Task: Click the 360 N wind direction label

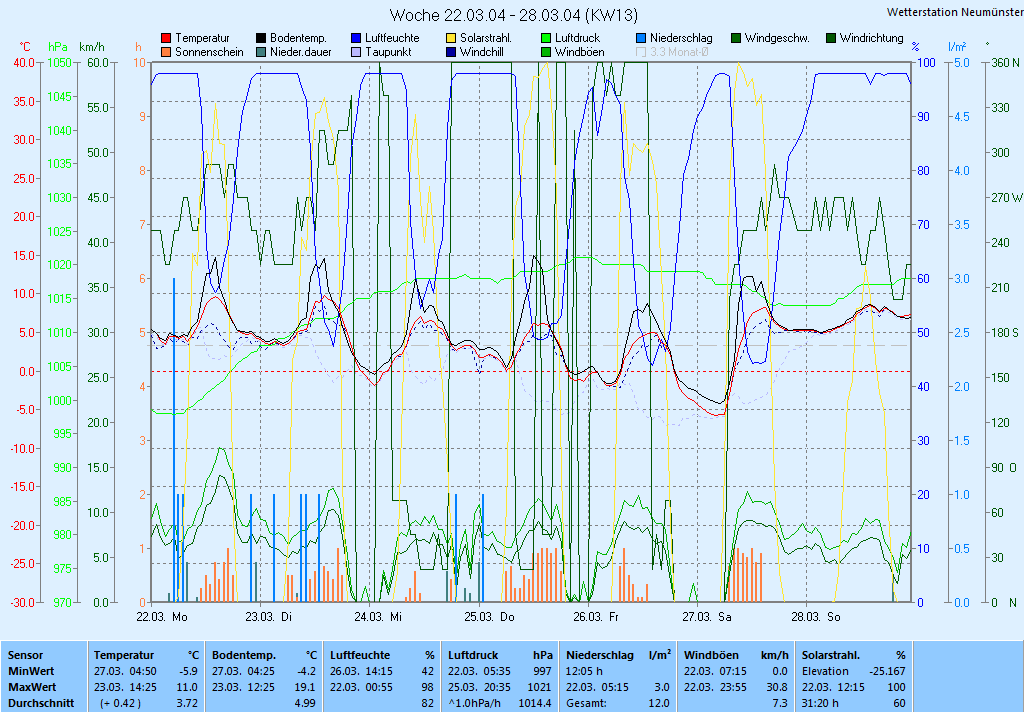Action: point(1005,63)
